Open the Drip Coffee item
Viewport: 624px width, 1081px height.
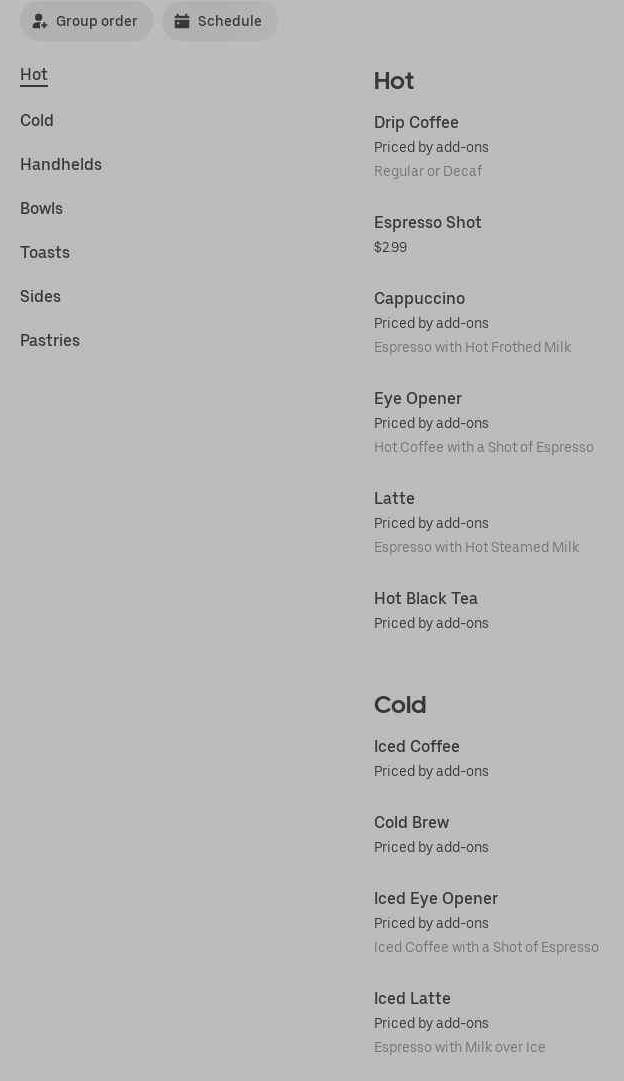click(x=416, y=123)
